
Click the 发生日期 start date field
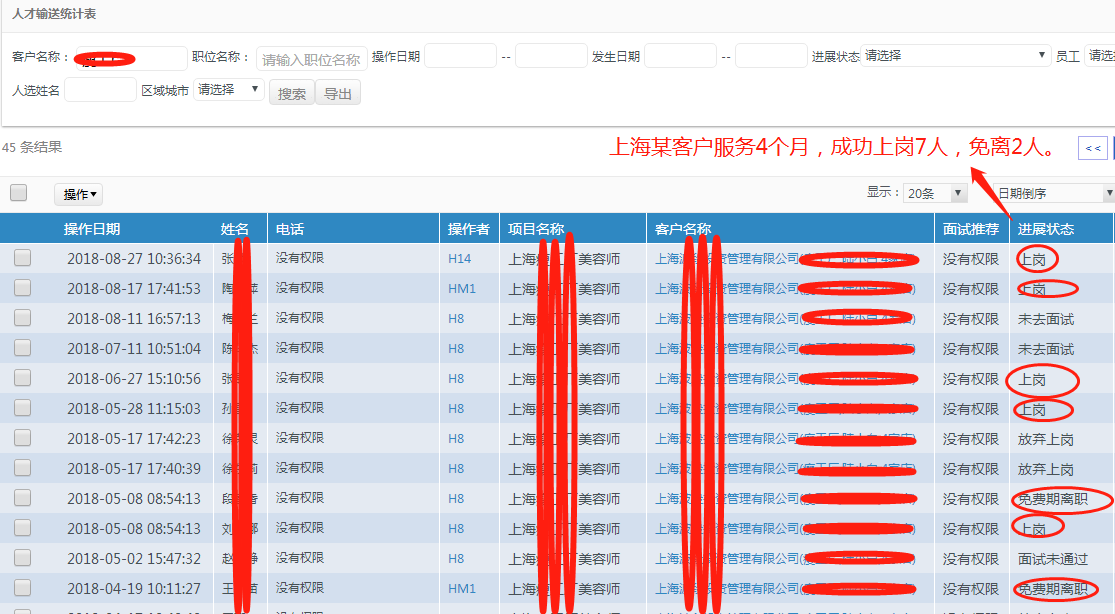[680, 55]
